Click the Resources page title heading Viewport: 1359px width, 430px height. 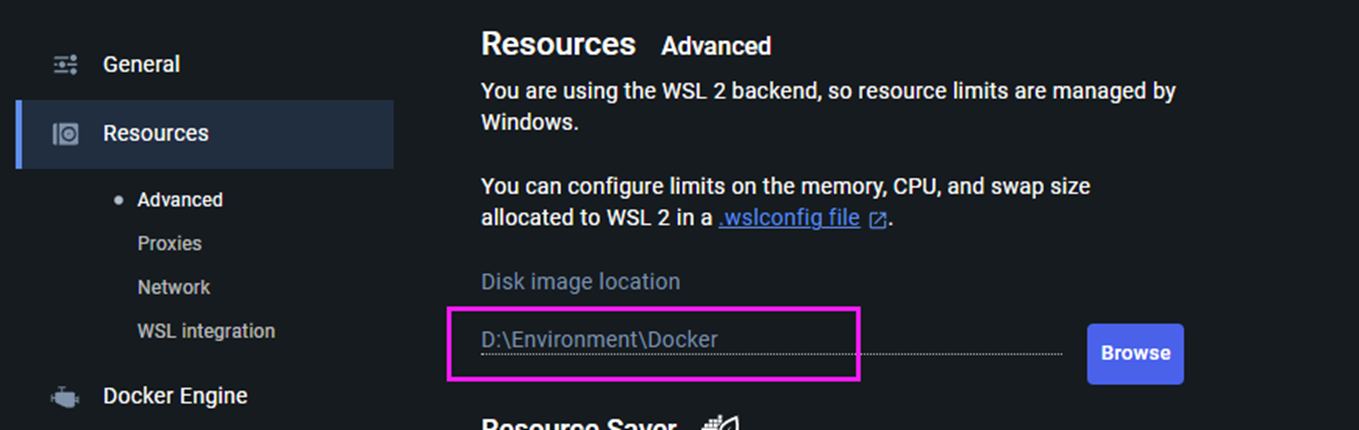(558, 44)
